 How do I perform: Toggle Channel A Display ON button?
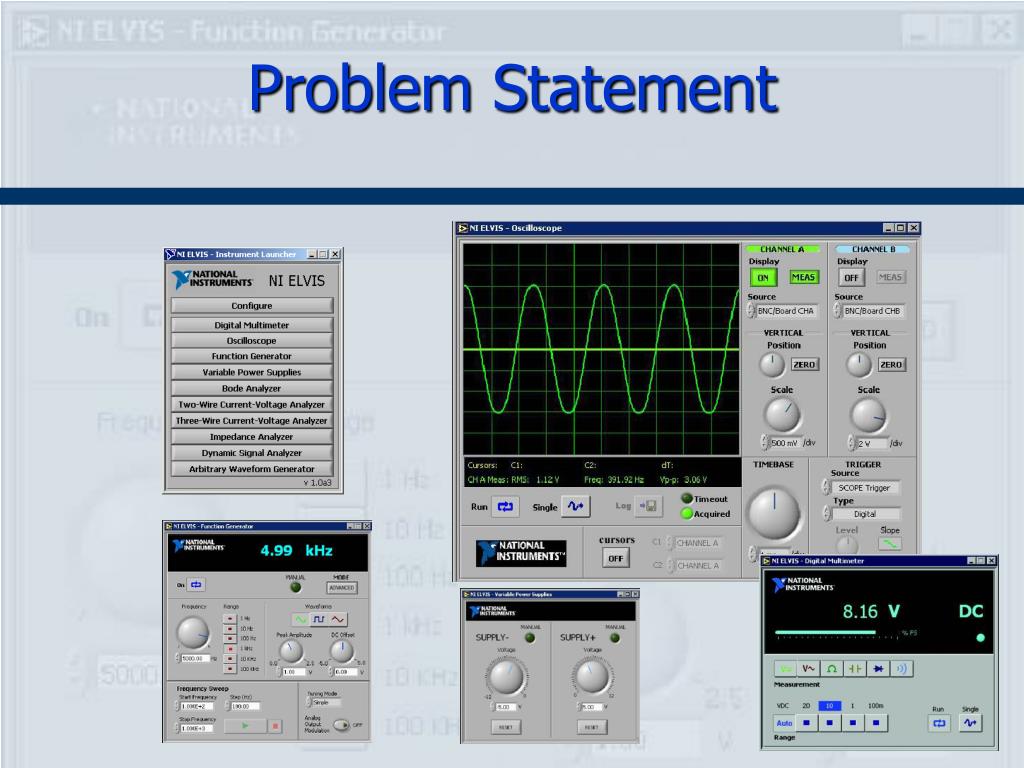click(762, 278)
